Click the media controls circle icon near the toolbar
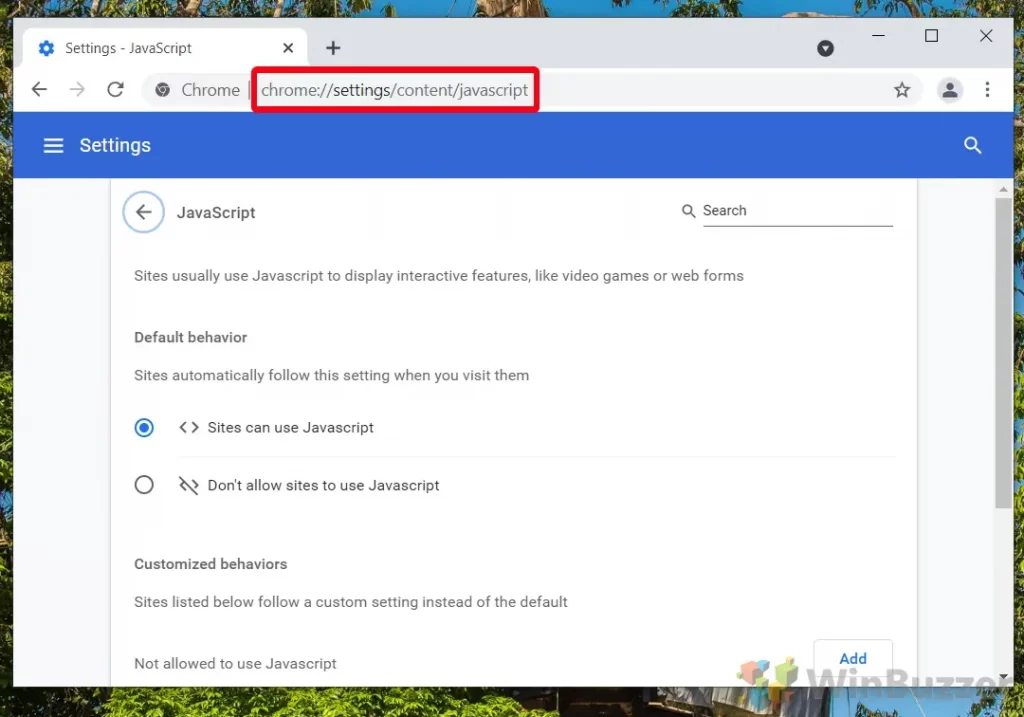Screen dimensions: 1024x717 (x=825, y=48)
